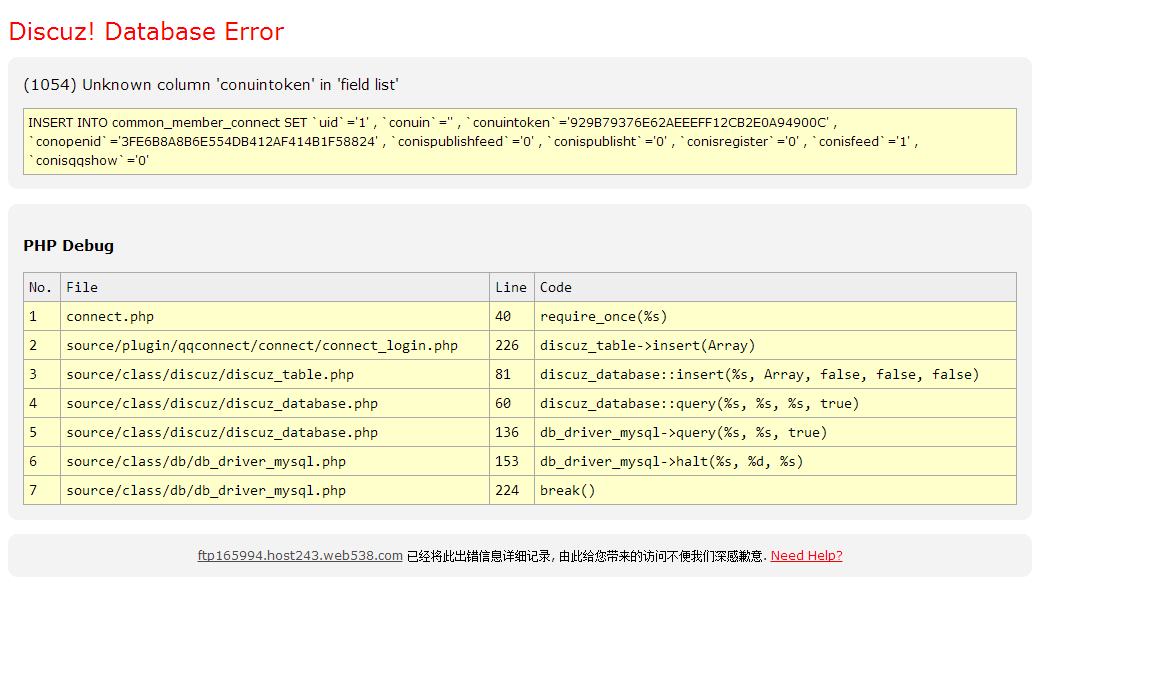The width and height of the screenshot is (1152, 679).
Task: Click the Line column header
Action: [x=511, y=287]
